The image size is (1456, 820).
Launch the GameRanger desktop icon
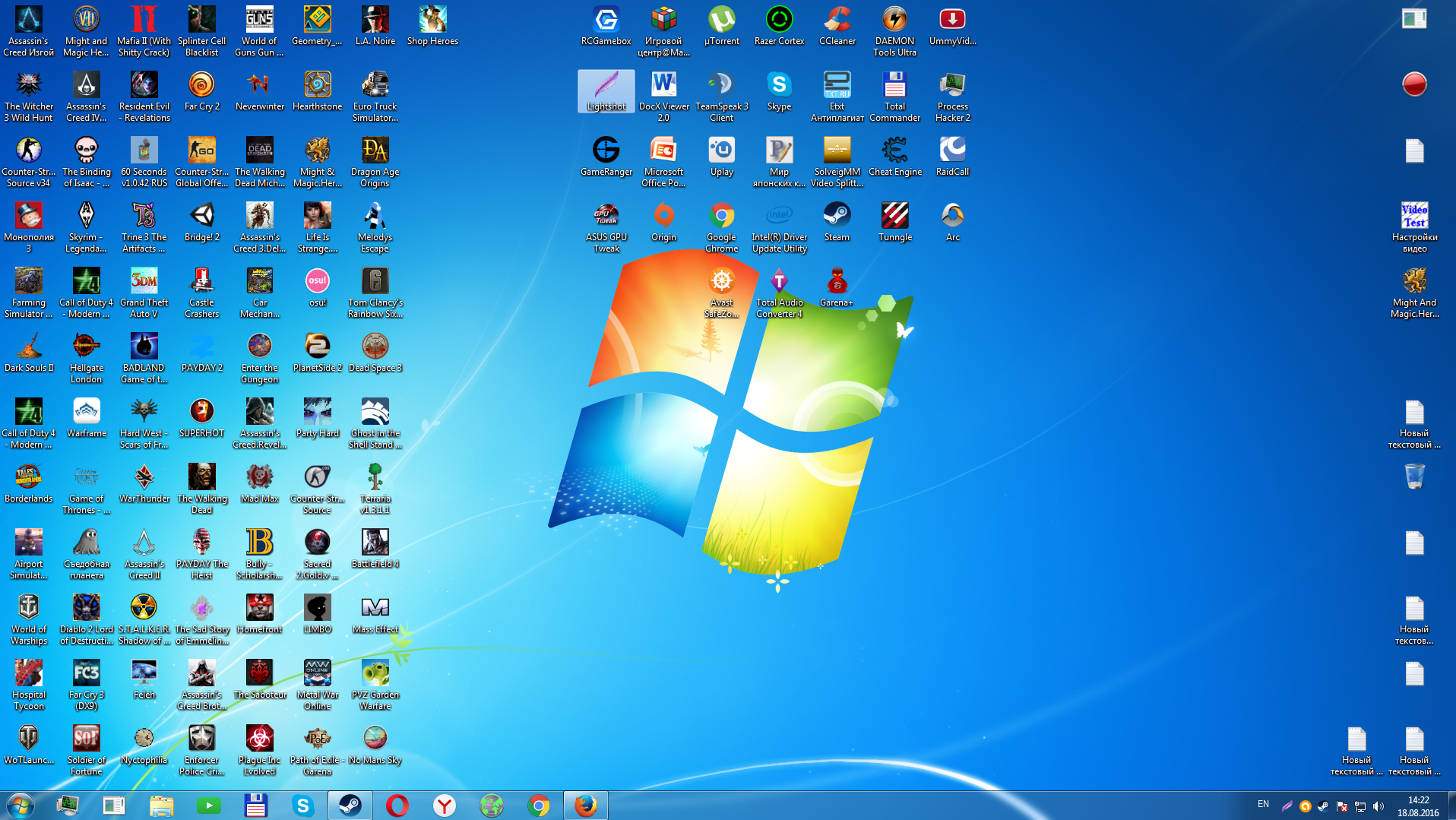click(606, 157)
